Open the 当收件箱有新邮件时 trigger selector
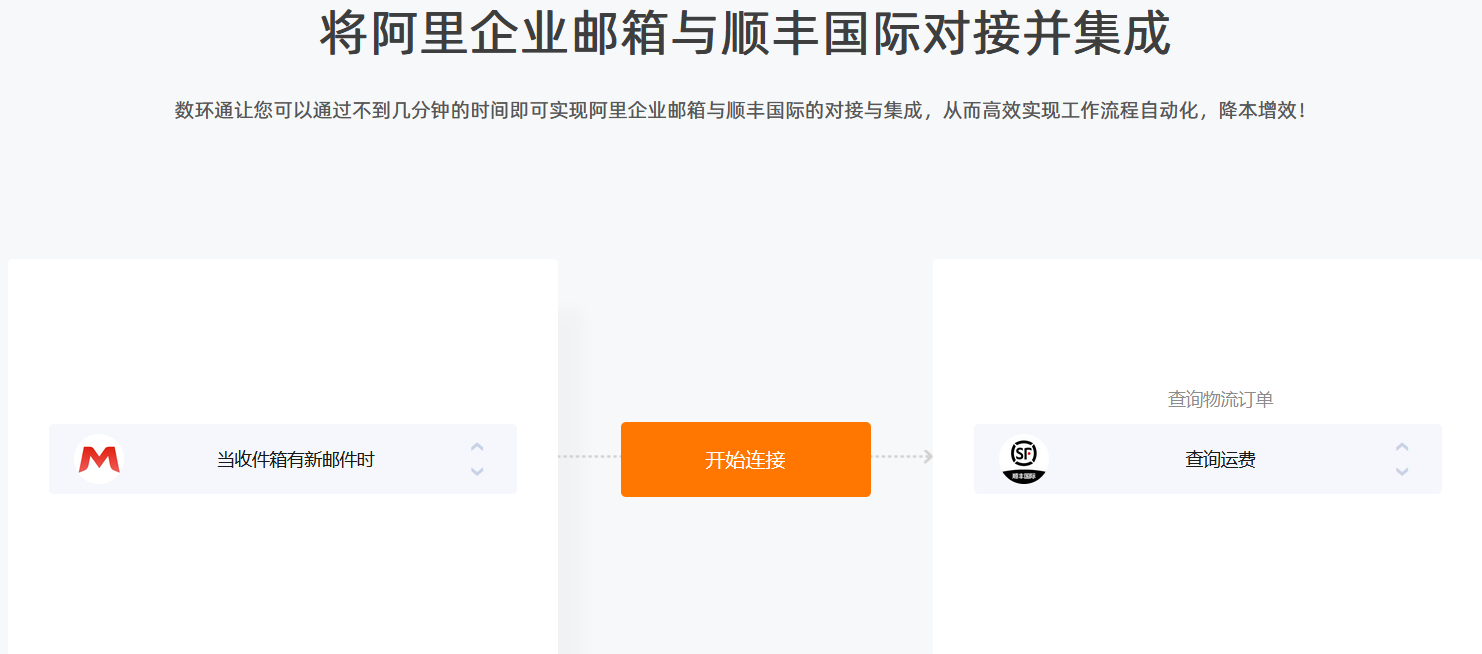Viewport: 1482px width, 654px height. (283, 459)
